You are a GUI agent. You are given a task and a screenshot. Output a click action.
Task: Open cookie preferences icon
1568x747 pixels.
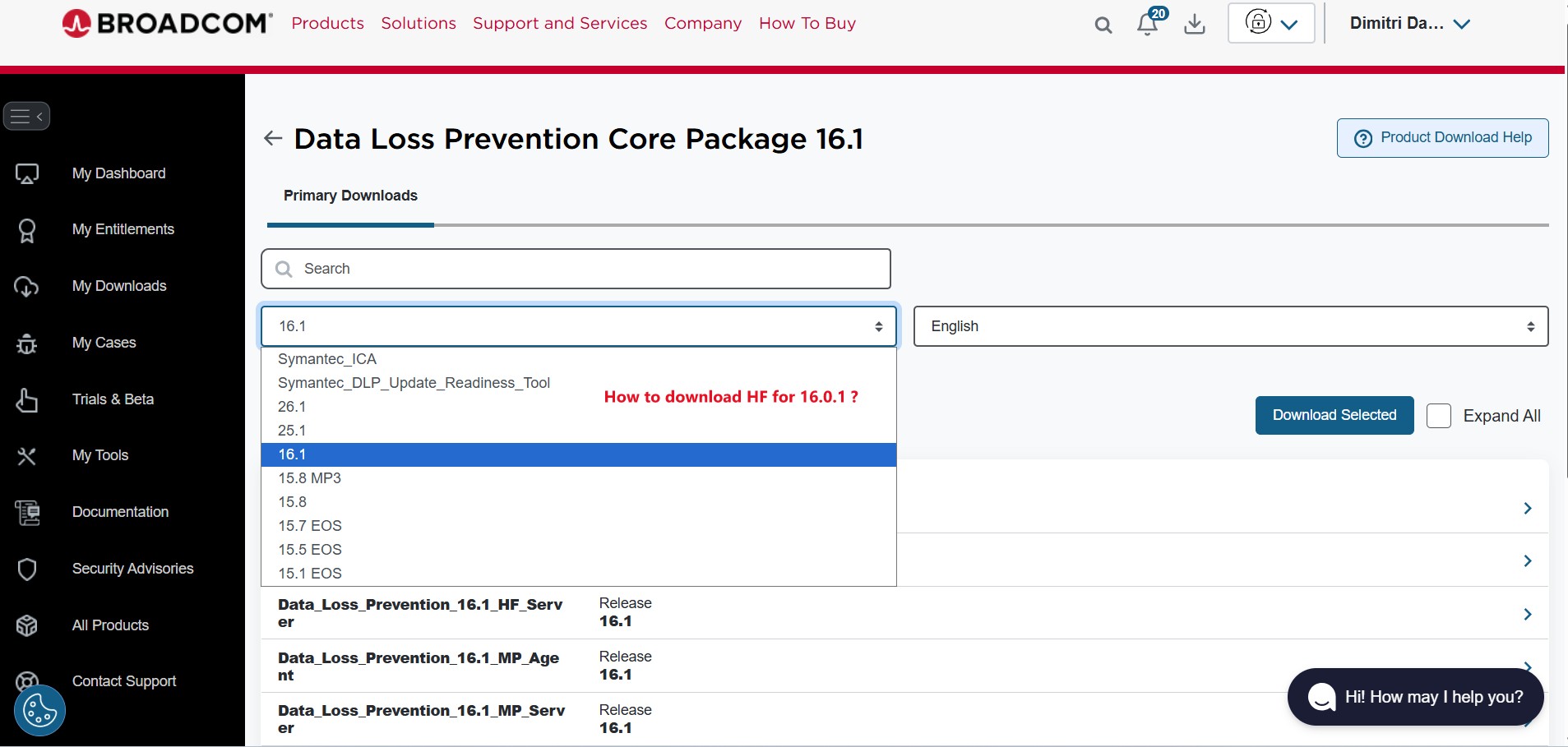[39, 711]
